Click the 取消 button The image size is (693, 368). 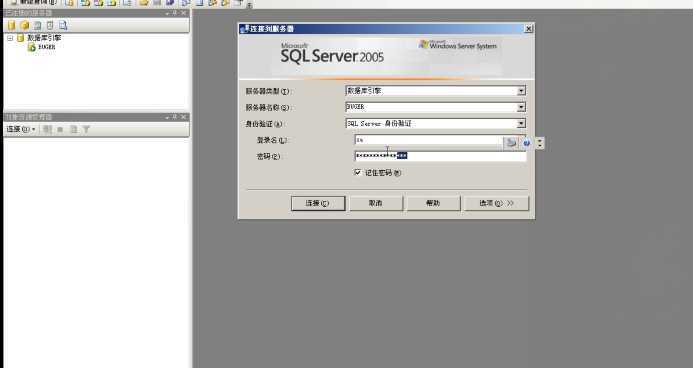pos(376,203)
